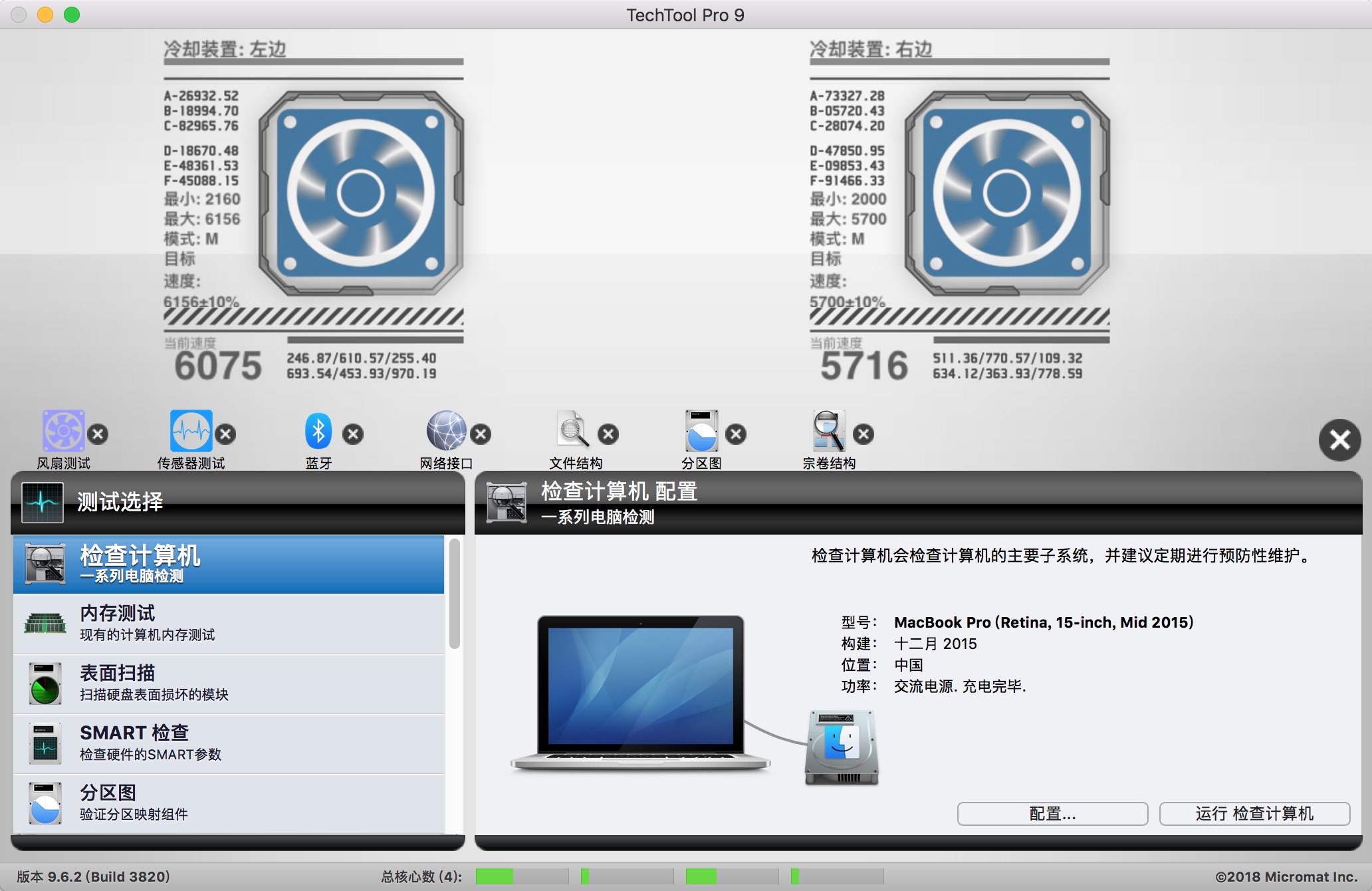Screen dimensions: 1372x891
Task: Click the 配置... button
Action: [x=1052, y=814]
